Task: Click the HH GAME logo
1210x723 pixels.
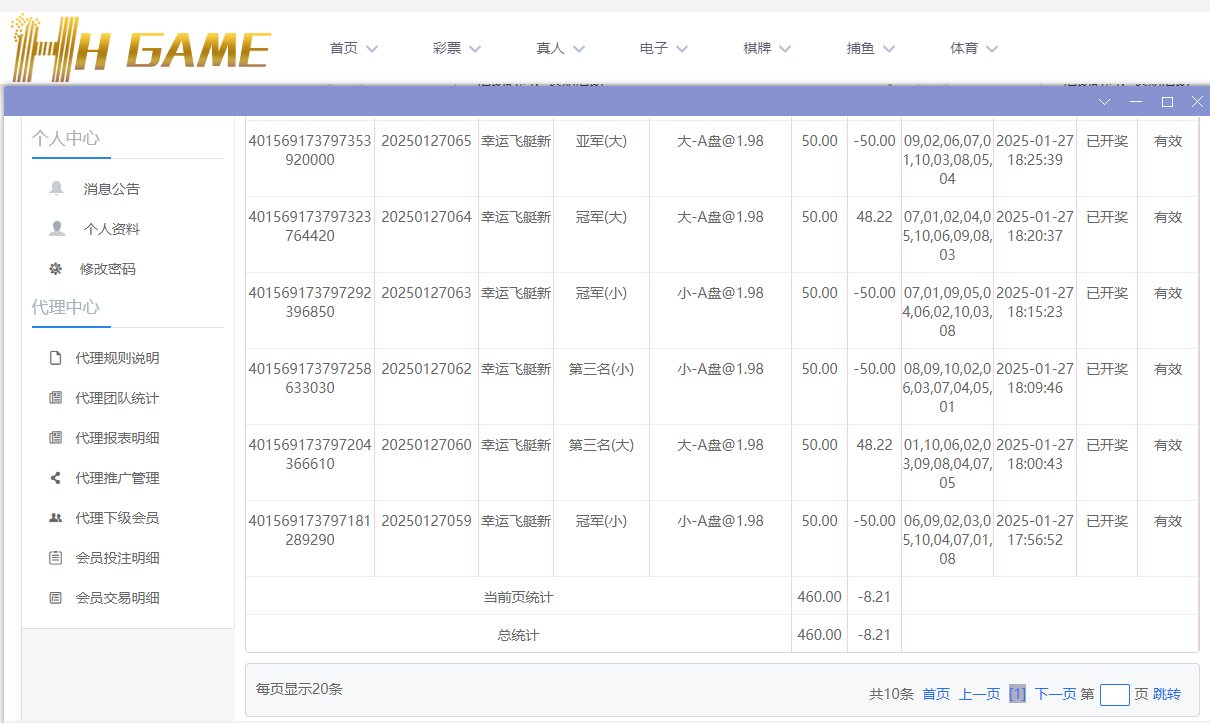Action: 139,46
